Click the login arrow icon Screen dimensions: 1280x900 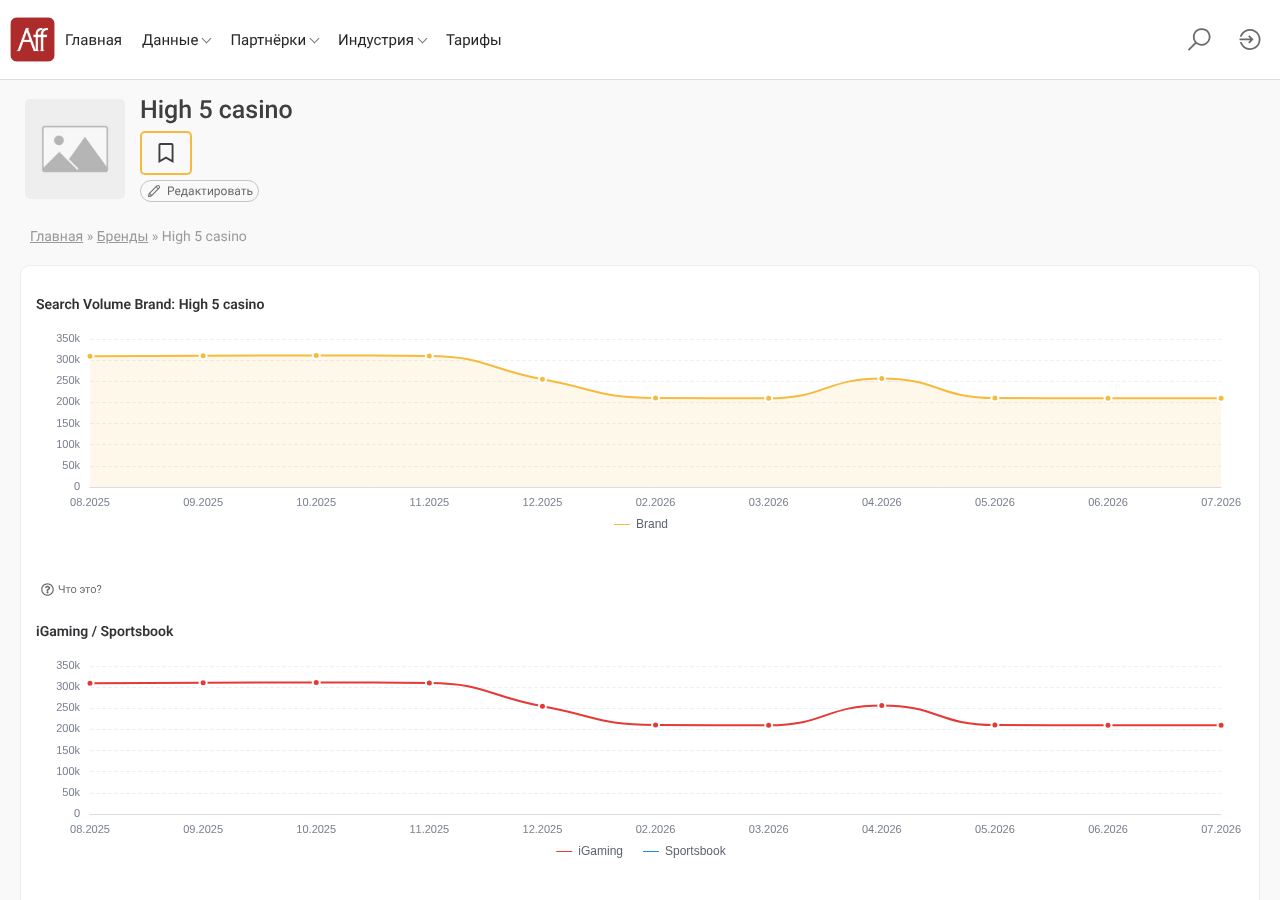(1250, 40)
